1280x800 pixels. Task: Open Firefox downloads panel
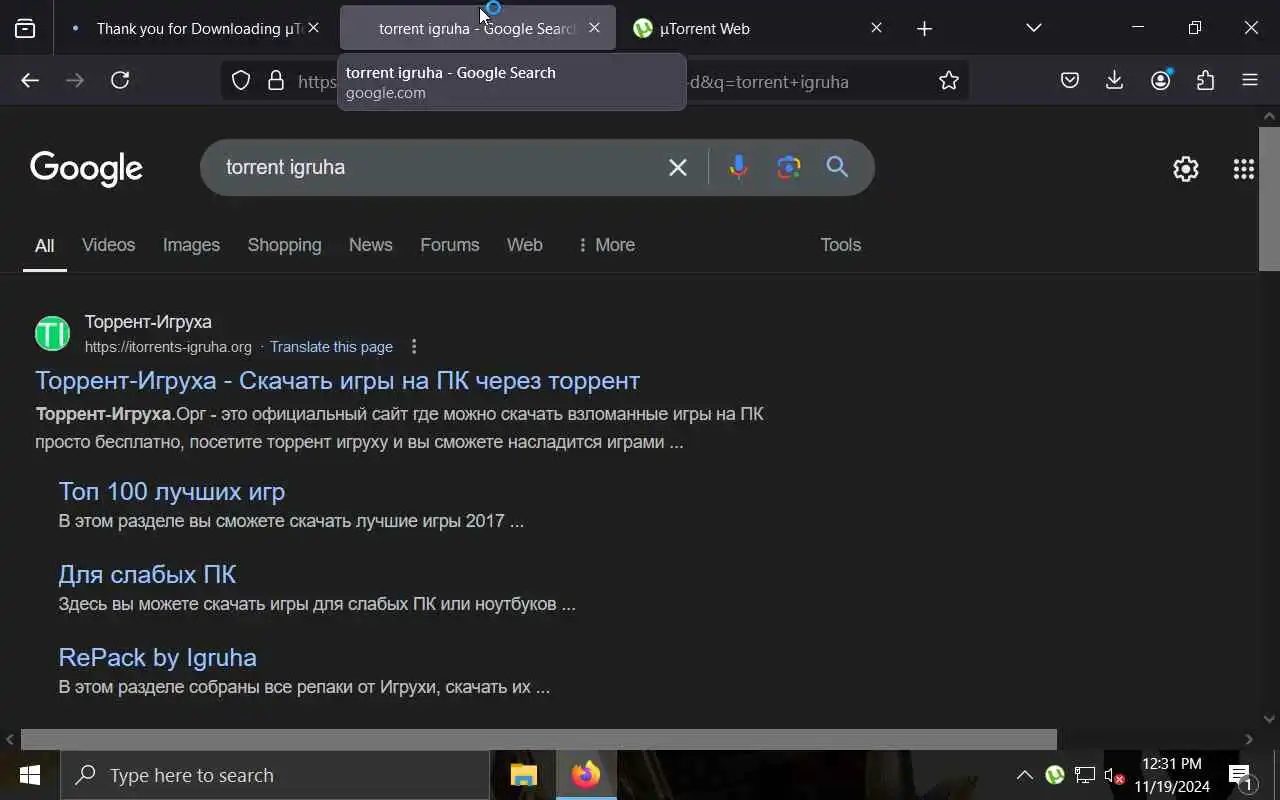pos(1115,81)
